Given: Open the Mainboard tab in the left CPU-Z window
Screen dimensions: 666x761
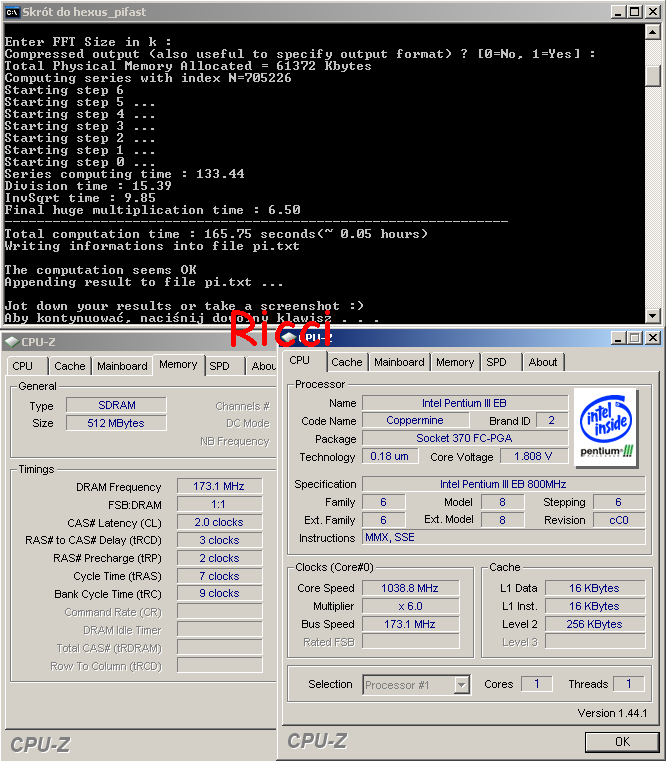Looking at the screenshot, I should 122,366.
